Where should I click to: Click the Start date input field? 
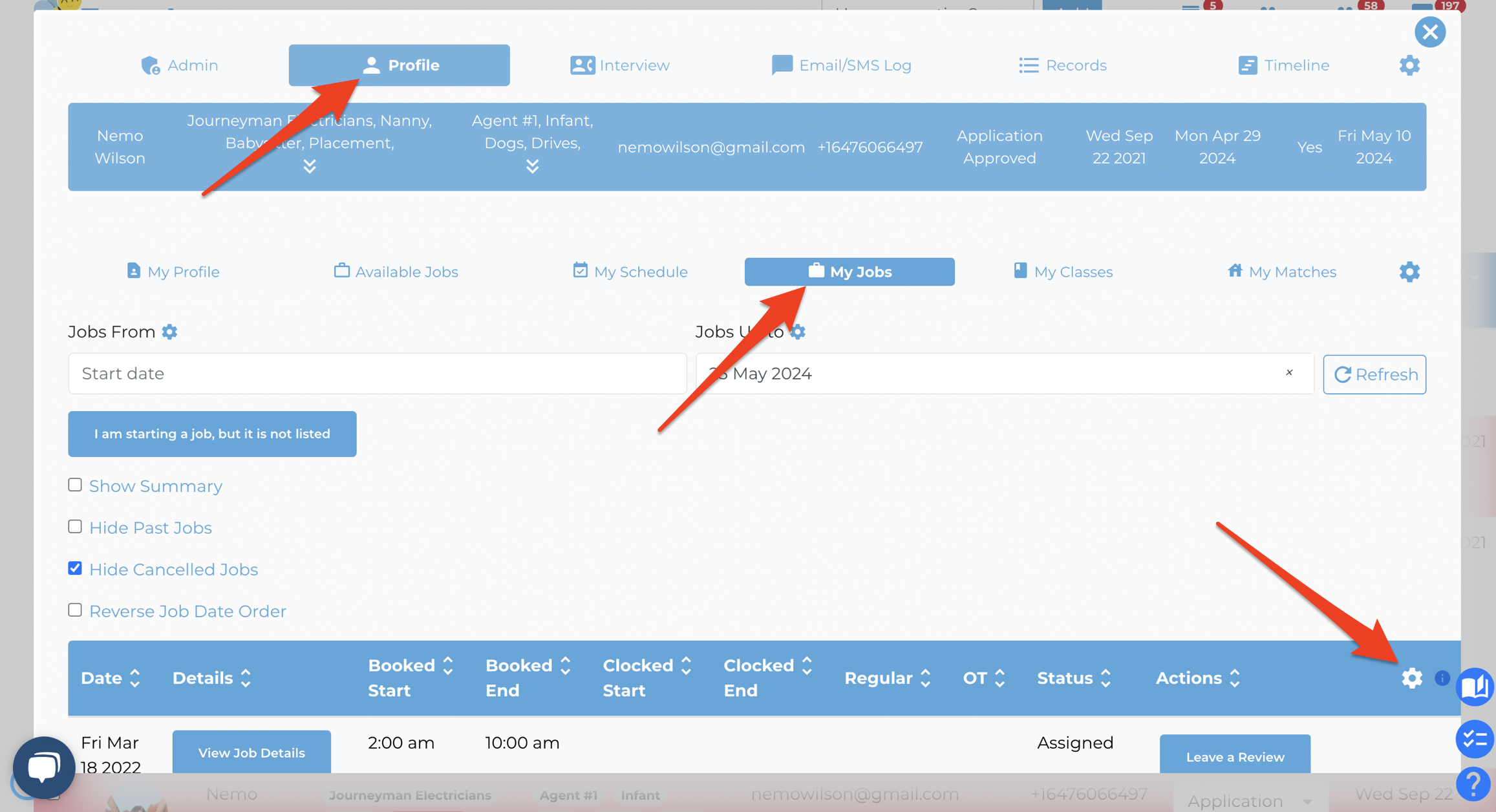(x=377, y=374)
